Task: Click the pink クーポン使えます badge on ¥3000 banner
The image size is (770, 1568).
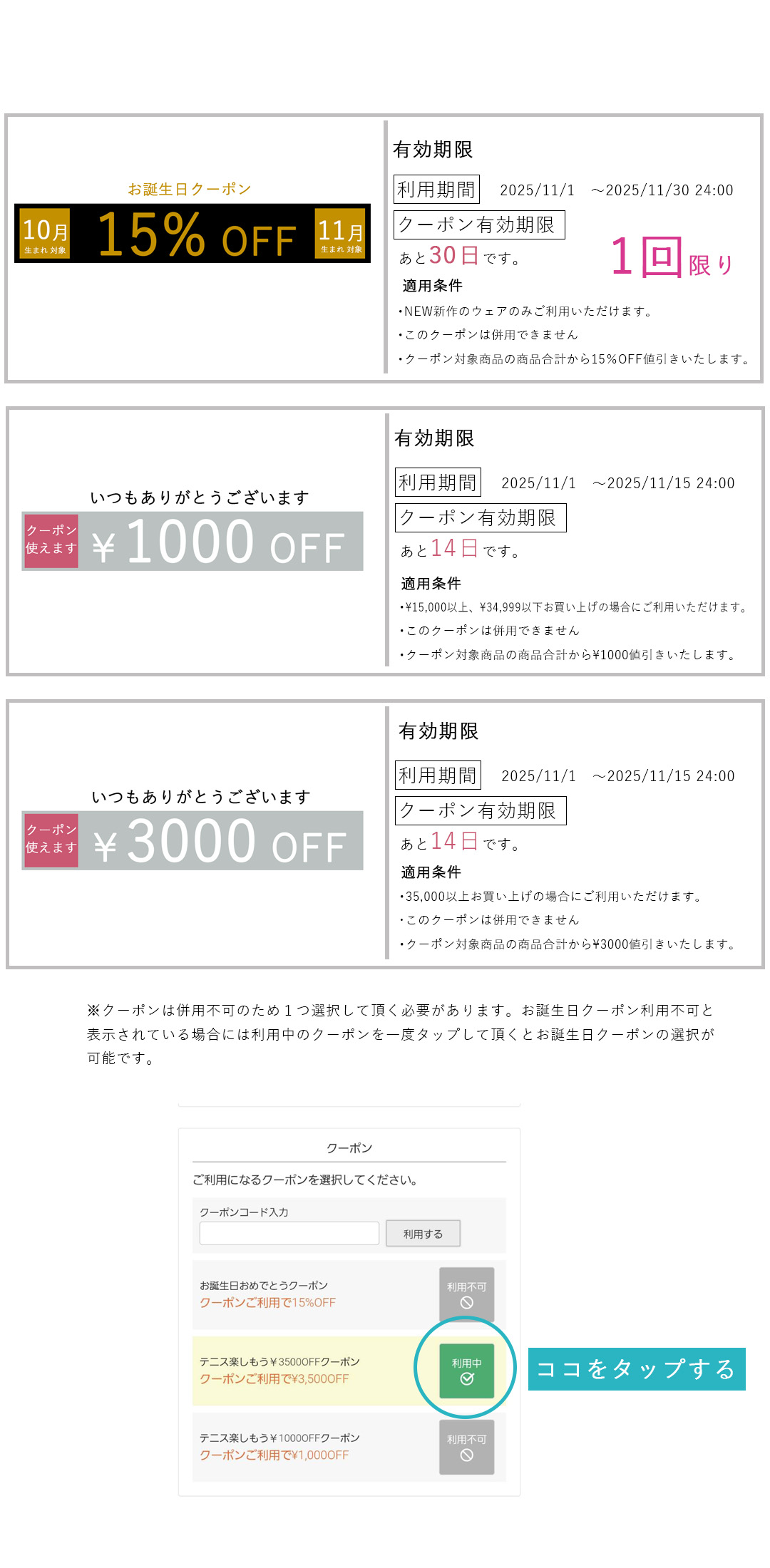Action: [51, 839]
